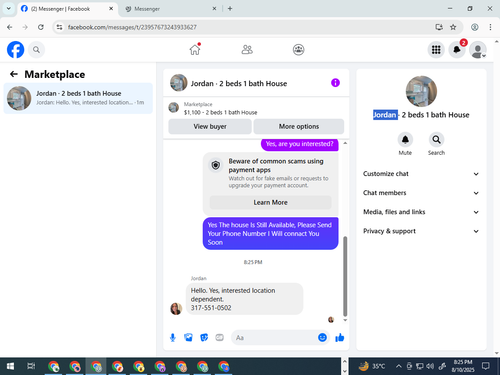Open the nine-dot Menu grid icon

pyautogui.click(x=436, y=50)
